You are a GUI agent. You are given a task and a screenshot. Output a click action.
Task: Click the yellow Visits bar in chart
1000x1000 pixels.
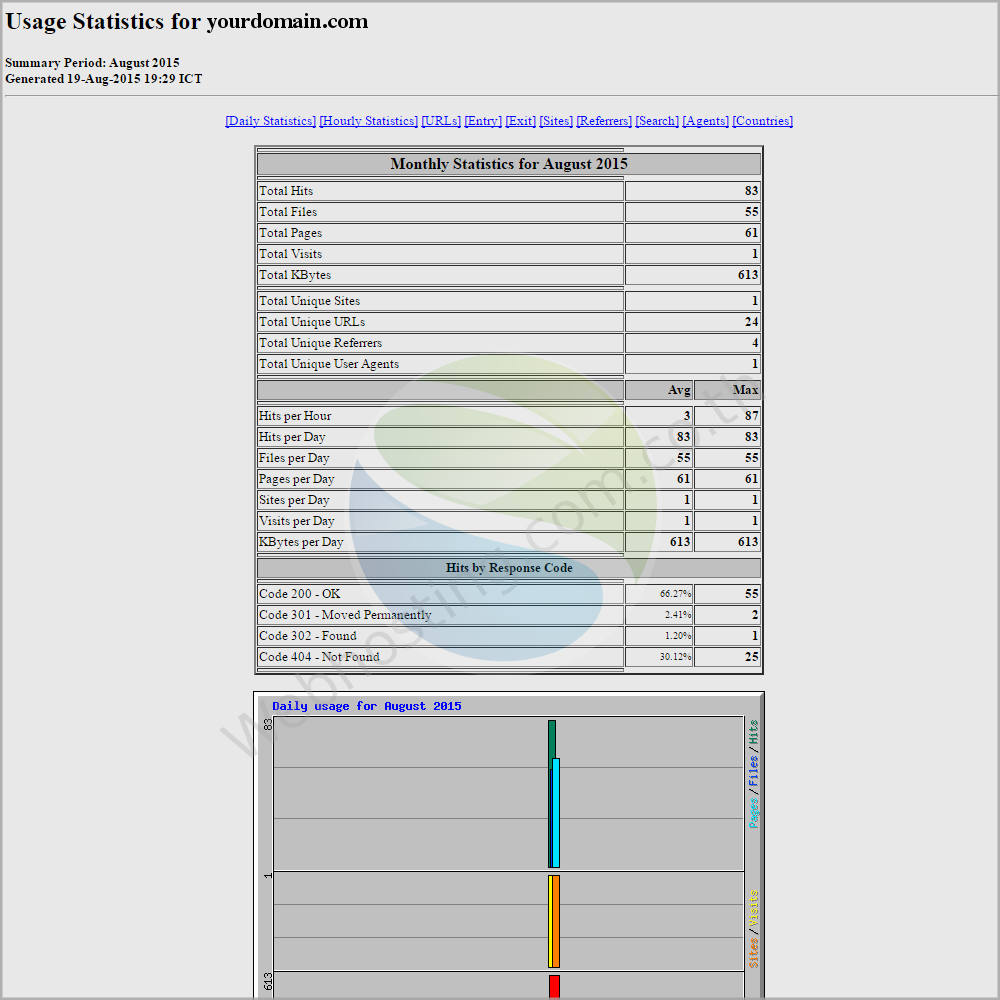[550, 922]
